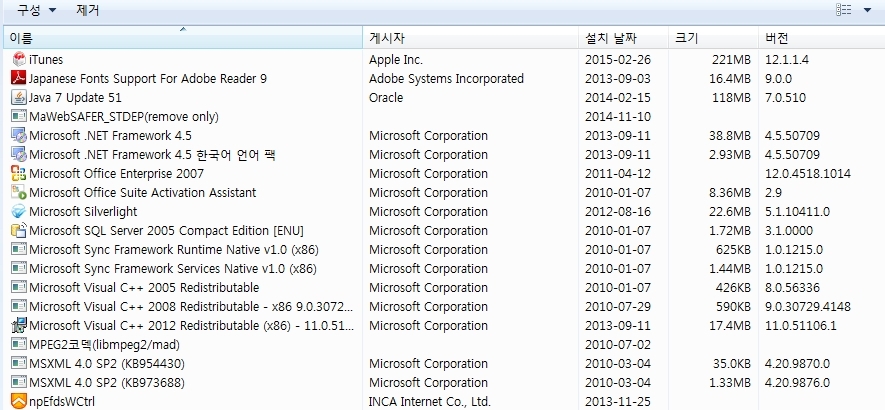Click the Microsoft Silverlight icon

[x=18, y=211]
